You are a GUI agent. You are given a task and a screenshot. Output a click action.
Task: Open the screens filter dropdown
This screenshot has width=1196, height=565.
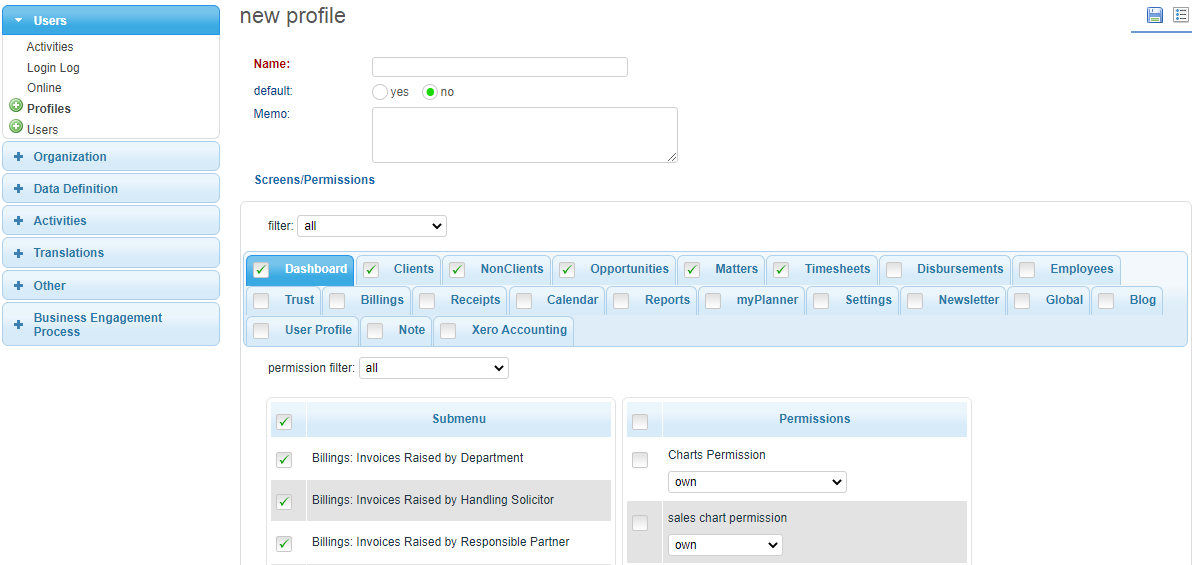[371, 226]
